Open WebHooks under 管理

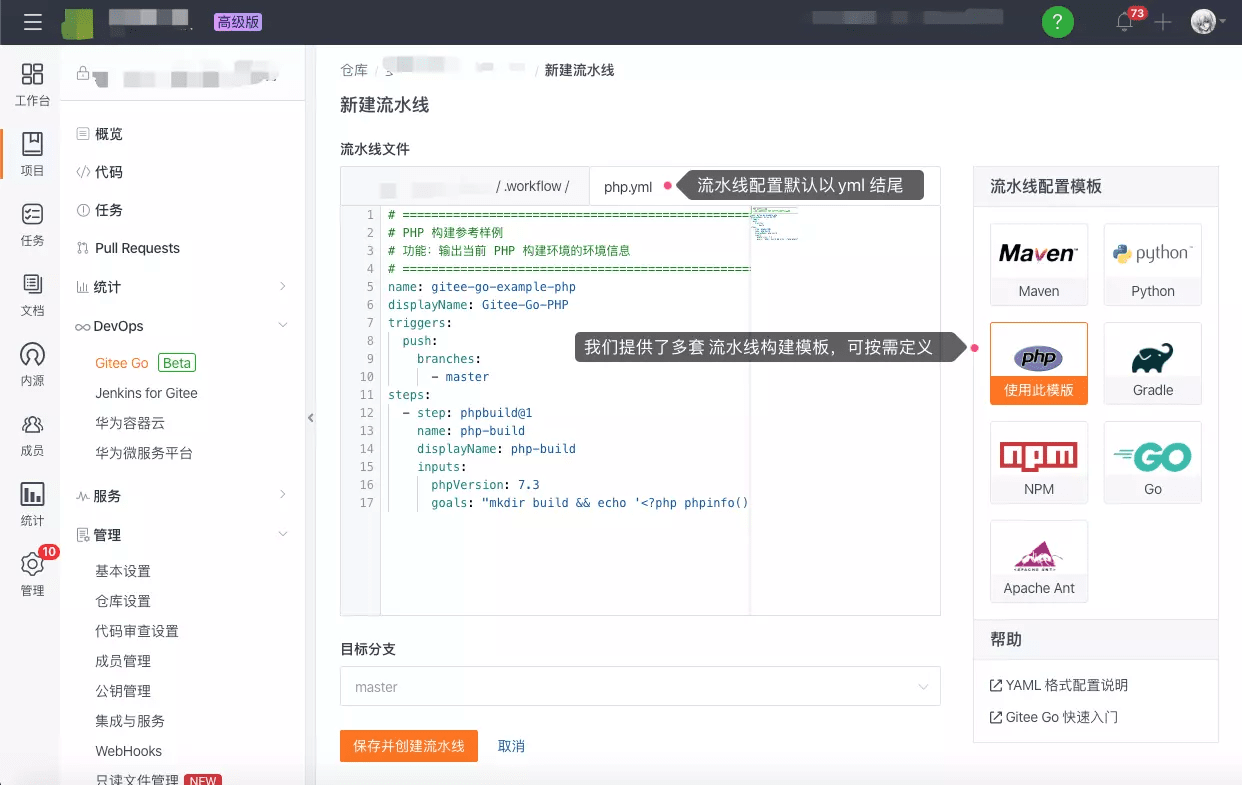[x=128, y=751]
